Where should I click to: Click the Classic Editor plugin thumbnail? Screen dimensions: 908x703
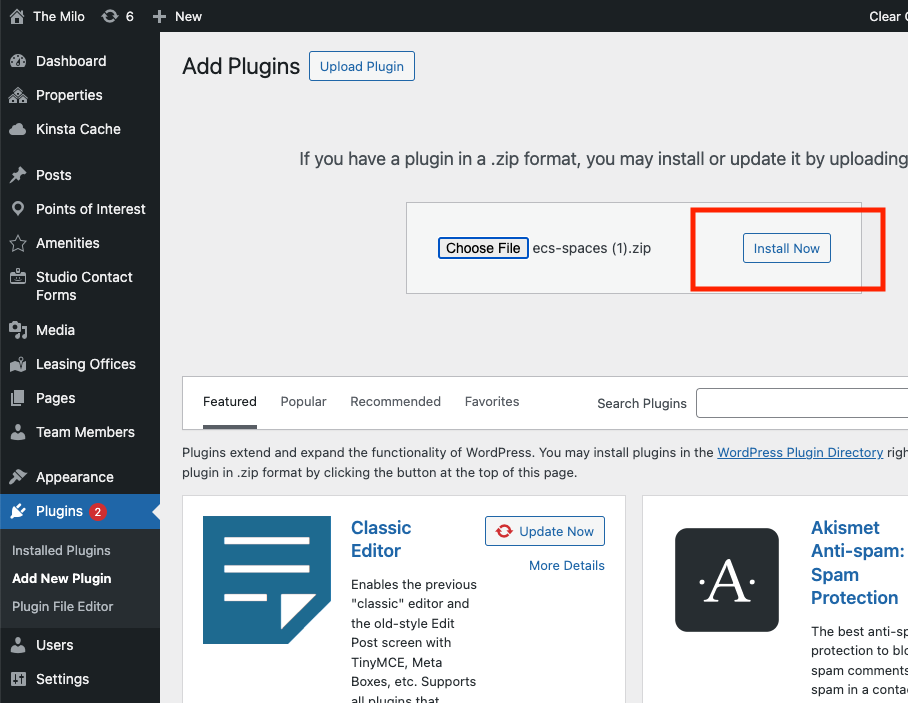click(266, 580)
